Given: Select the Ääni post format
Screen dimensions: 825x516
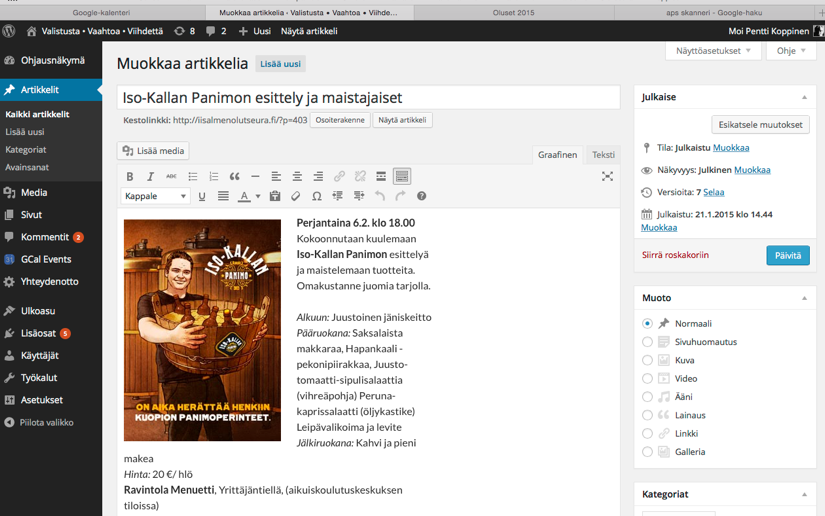Looking at the screenshot, I should (647, 397).
